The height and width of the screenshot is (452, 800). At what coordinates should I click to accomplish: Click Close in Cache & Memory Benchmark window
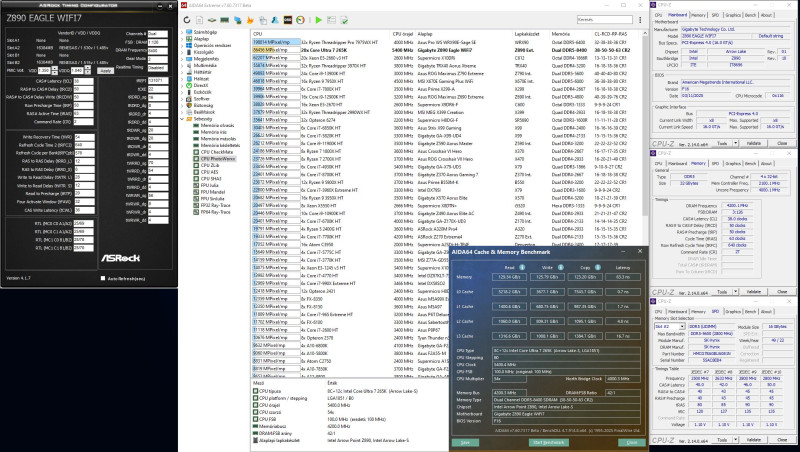tap(632, 442)
